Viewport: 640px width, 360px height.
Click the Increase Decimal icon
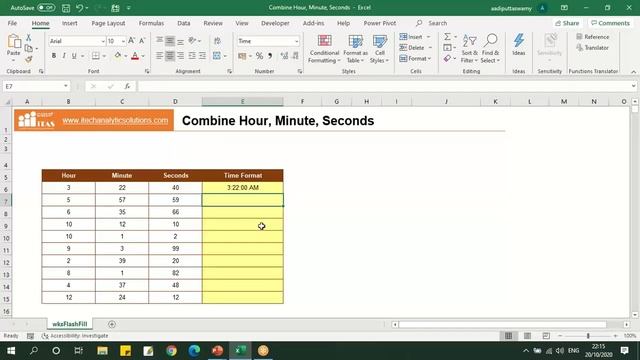click(284, 56)
